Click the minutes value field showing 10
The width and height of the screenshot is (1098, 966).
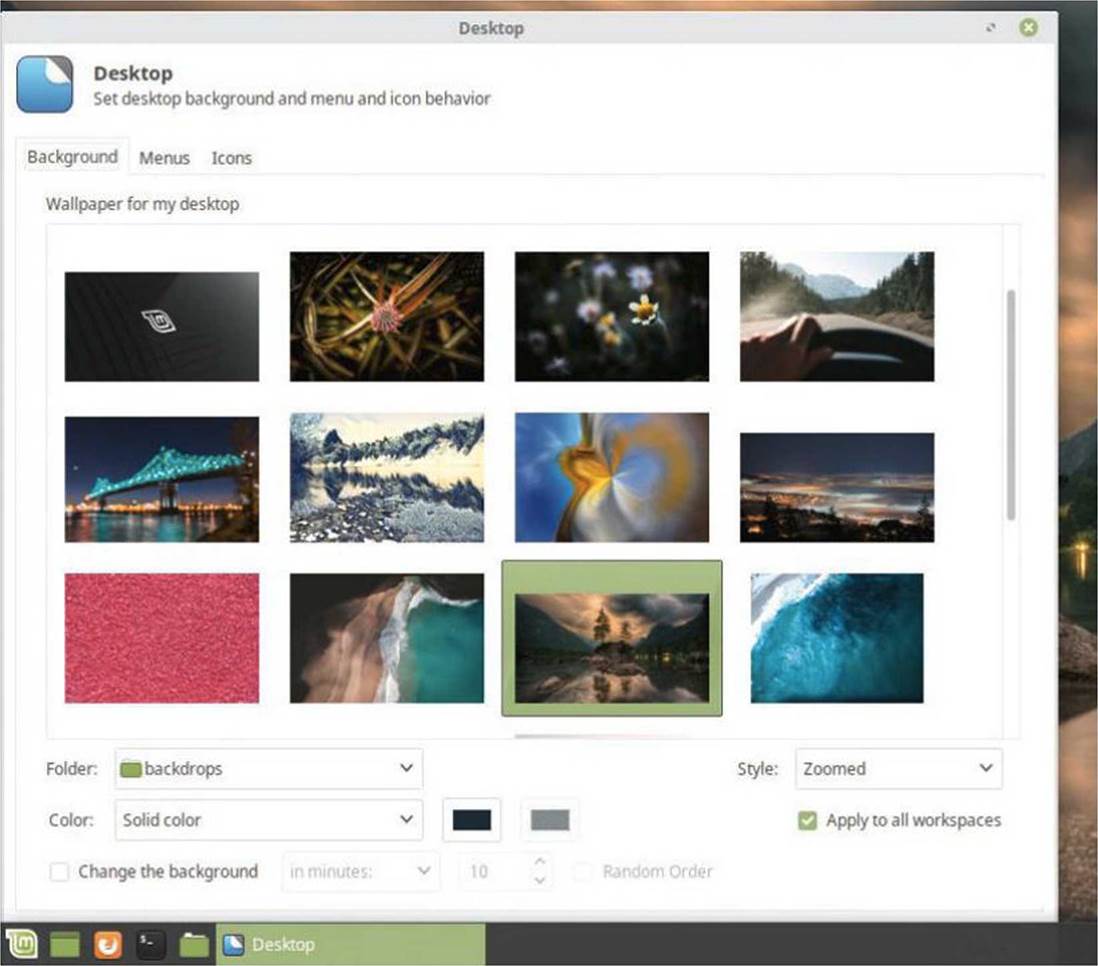coord(494,871)
